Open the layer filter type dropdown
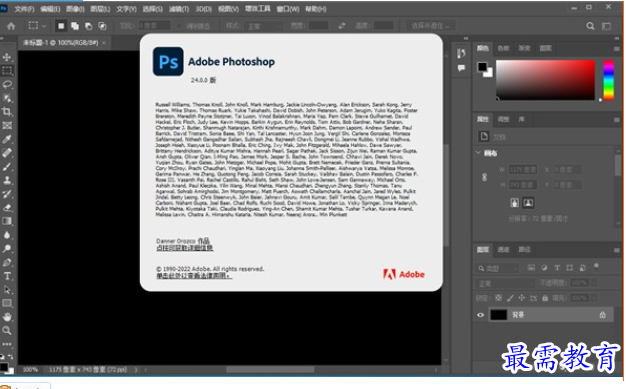 click(x=498, y=268)
